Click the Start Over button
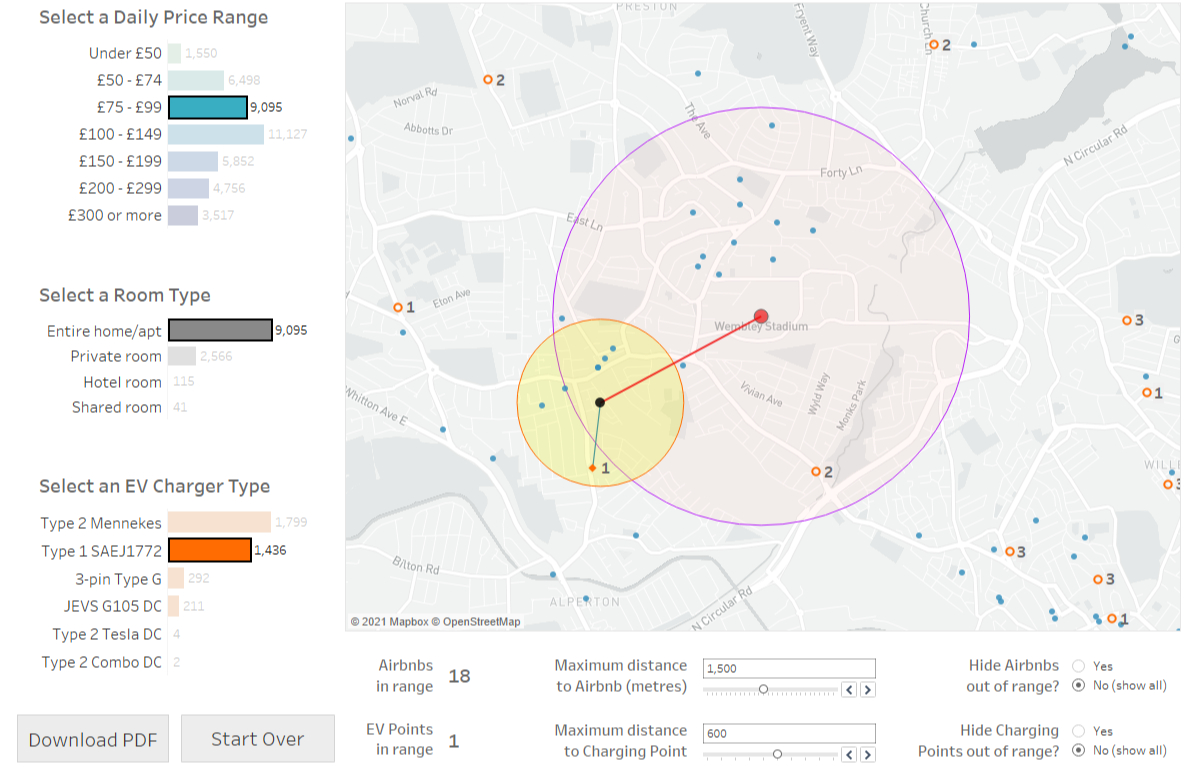1183x779 pixels. coord(257,739)
